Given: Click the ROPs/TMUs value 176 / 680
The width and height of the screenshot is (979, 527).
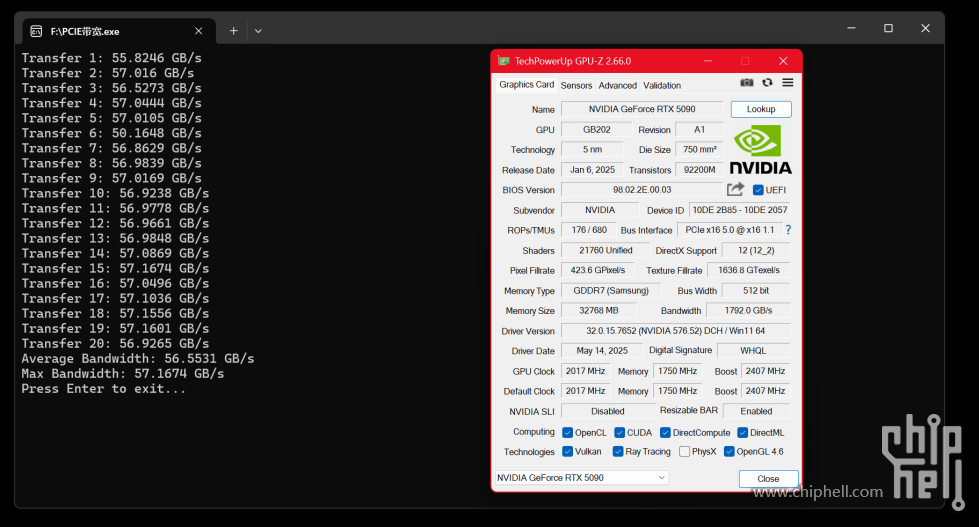Looking at the screenshot, I should 589,230.
